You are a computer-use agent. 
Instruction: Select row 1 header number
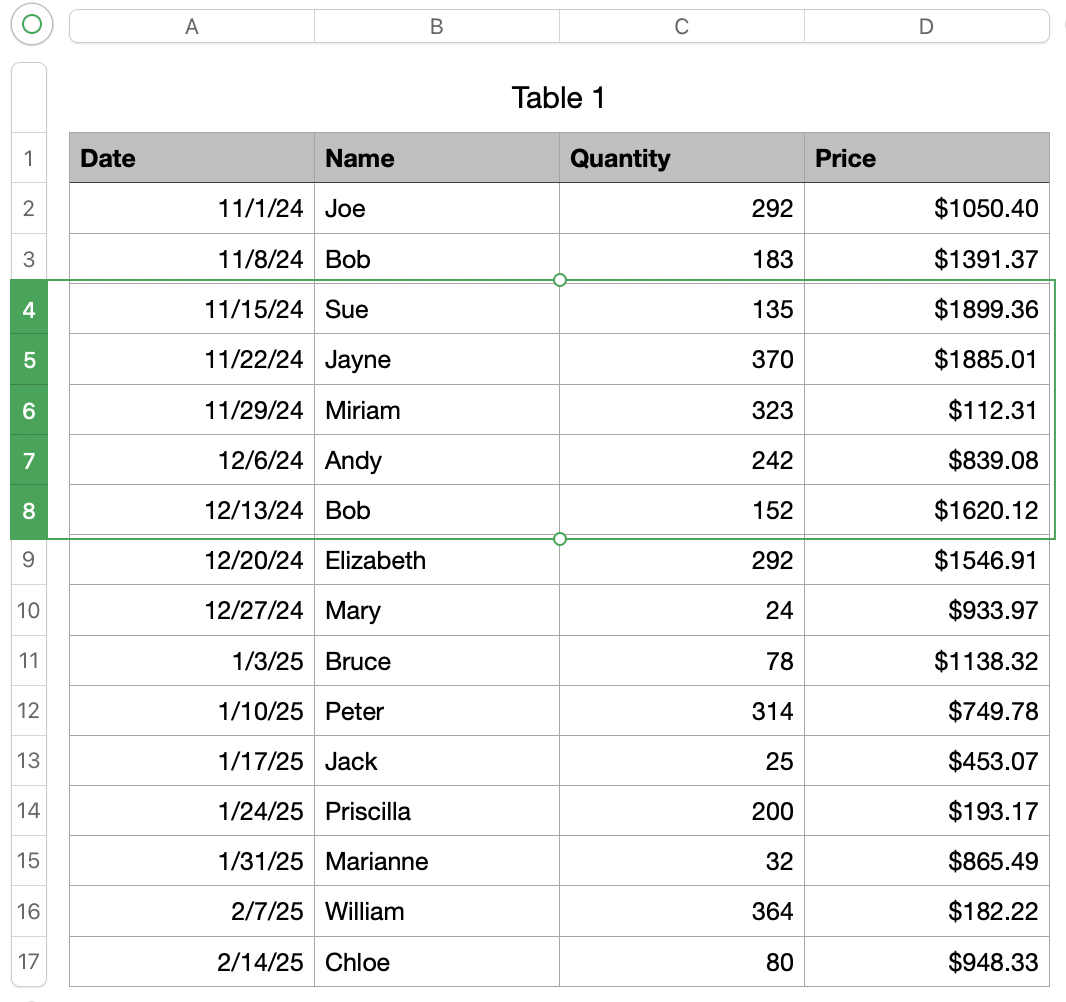point(29,158)
